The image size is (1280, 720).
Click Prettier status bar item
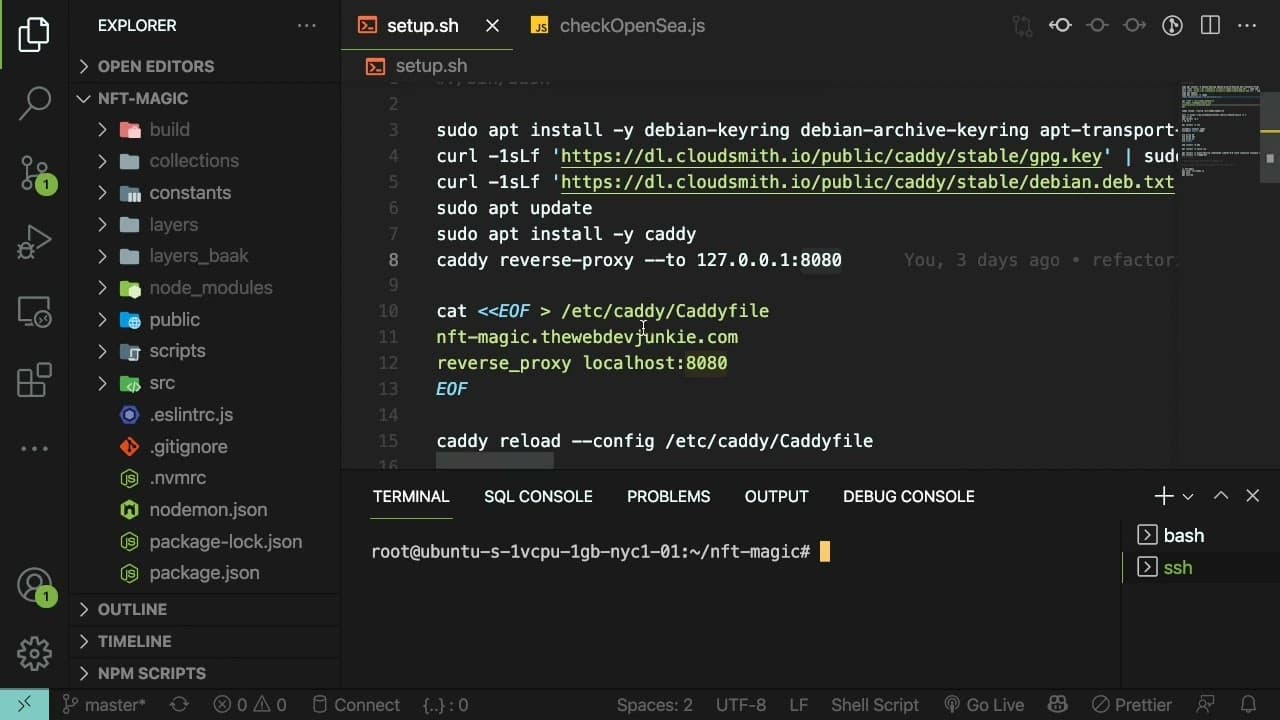(x=1131, y=705)
